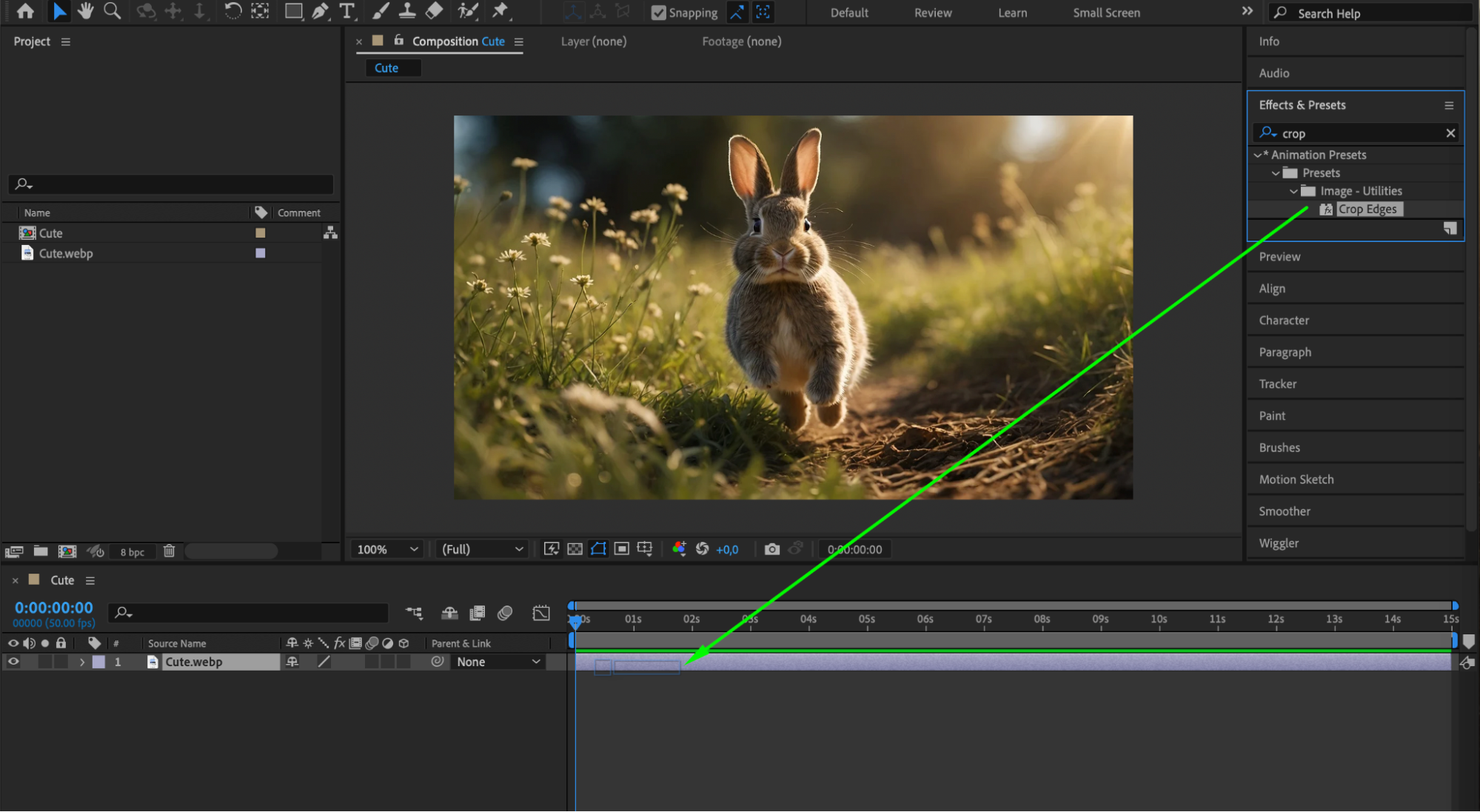1480x812 pixels.
Task: Switch to the Review workspace
Action: [932, 13]
